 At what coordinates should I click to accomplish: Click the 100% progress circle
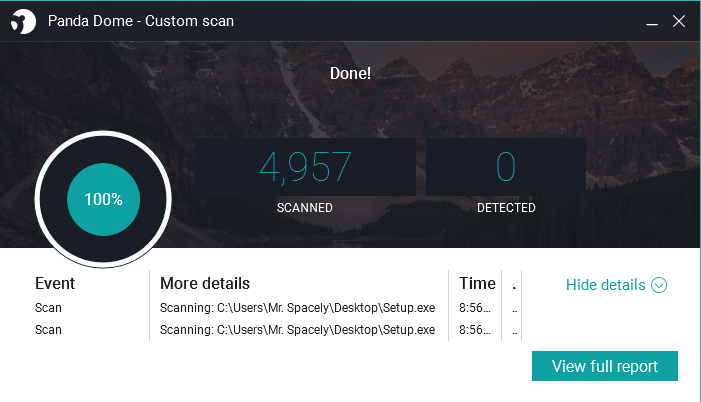(103, 199)
